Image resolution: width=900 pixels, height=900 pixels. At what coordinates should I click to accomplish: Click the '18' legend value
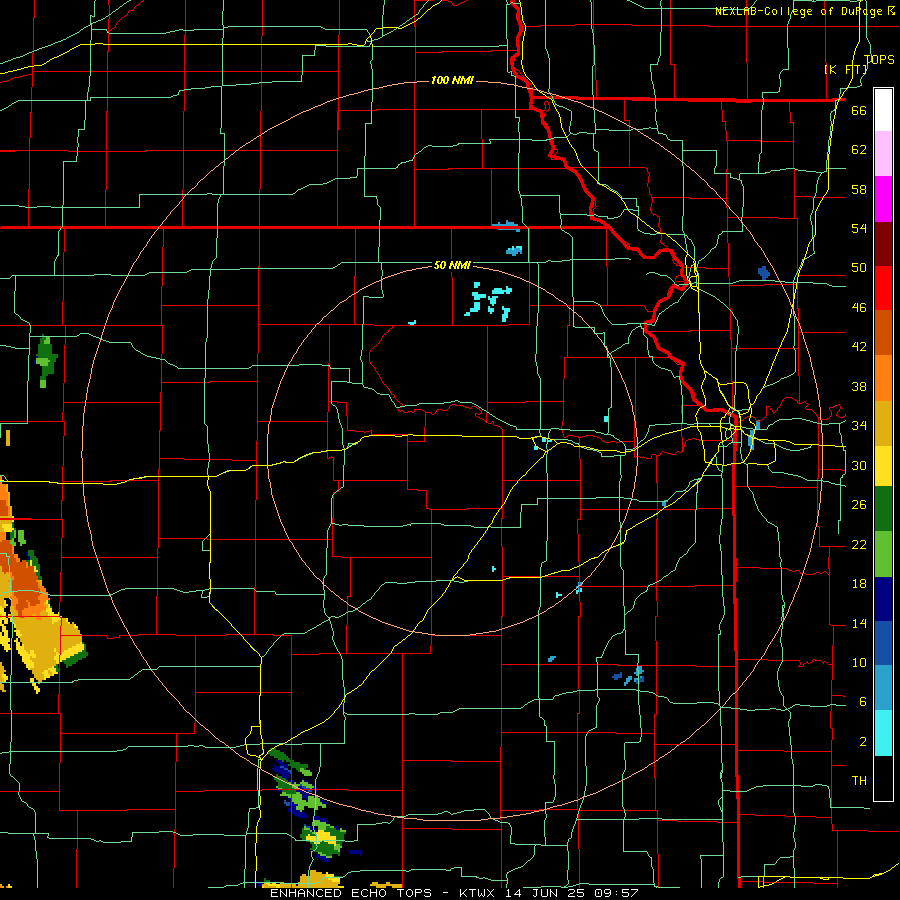click(859, 584)
